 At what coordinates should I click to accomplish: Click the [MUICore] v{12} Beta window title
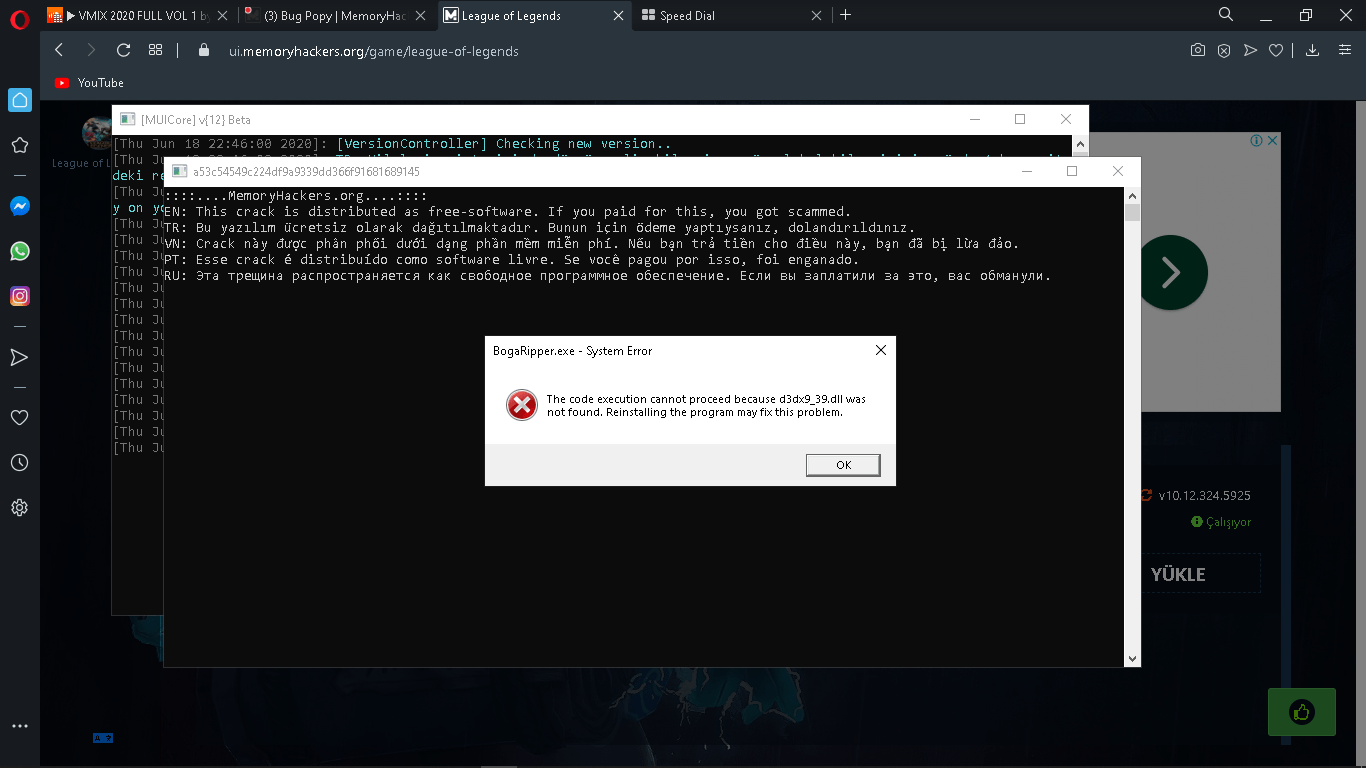coord(195,120)
